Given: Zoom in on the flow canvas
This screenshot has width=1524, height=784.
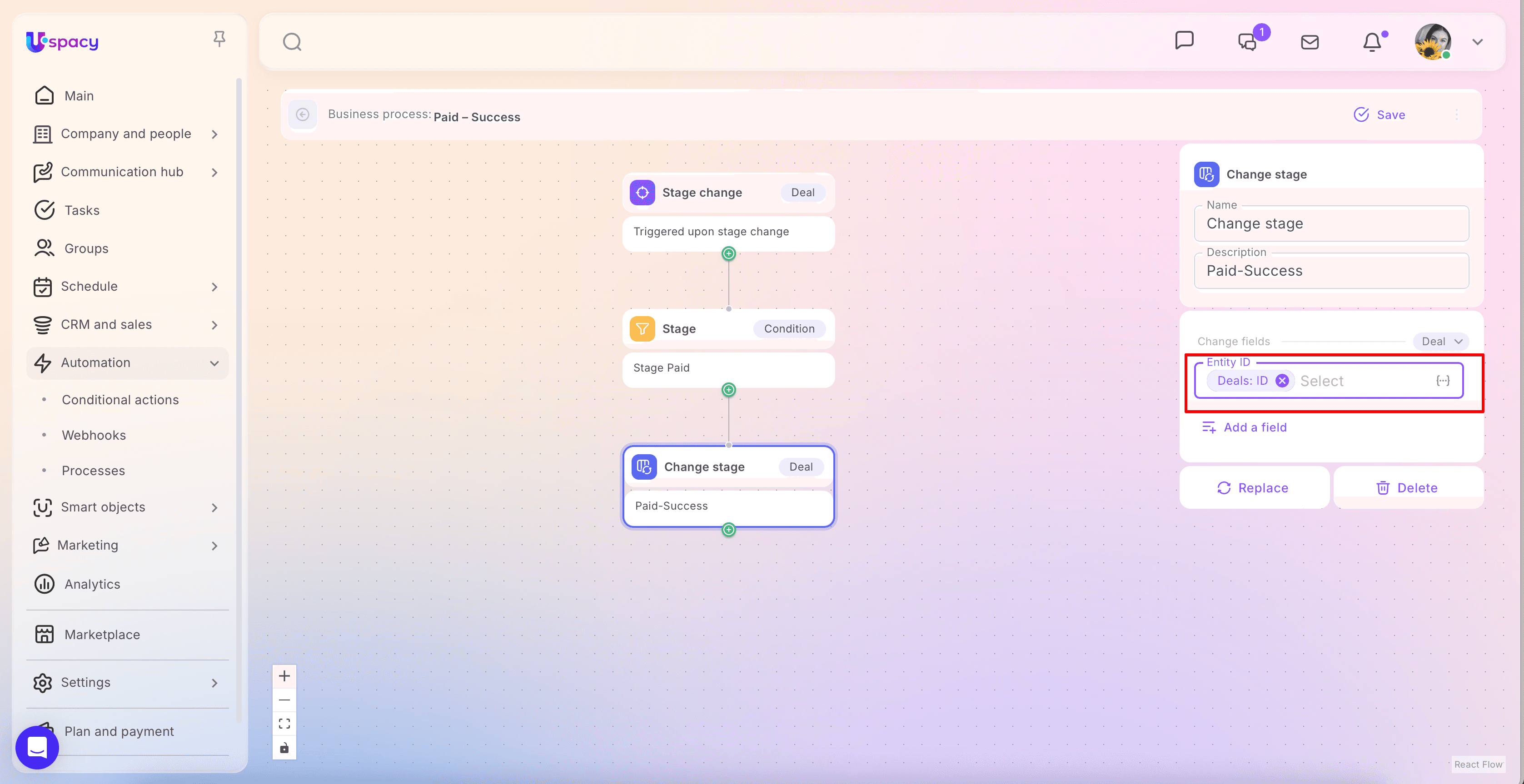Looking at the screenshot, I should [284, 676].
